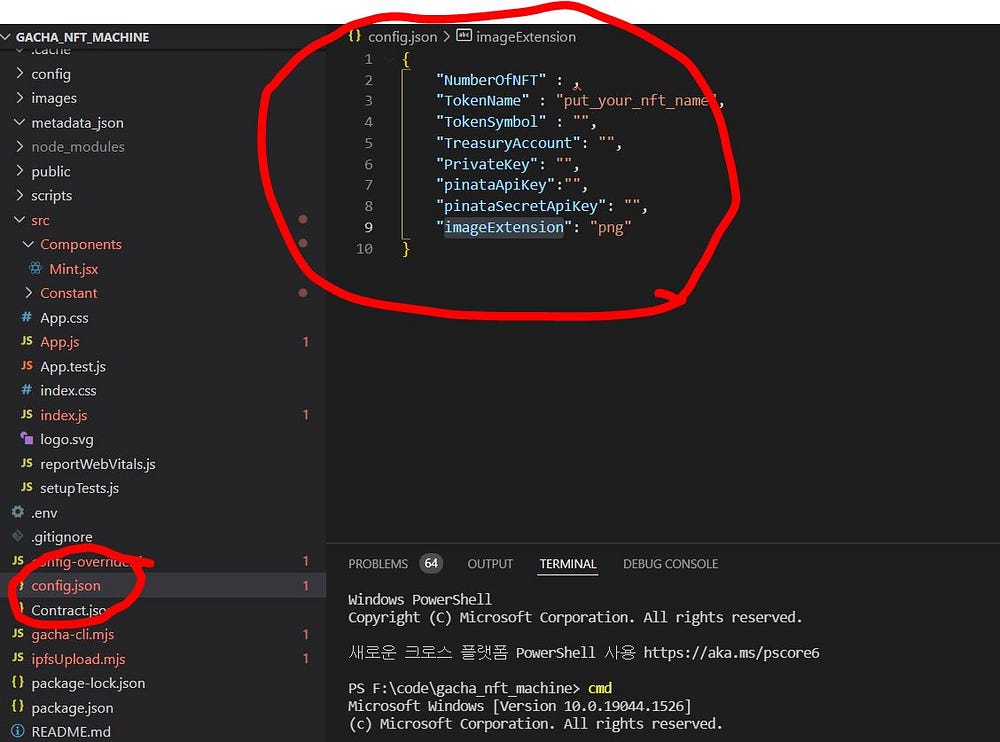Click imageExtension in the breadcrumb
Image resolution: width=1000 pixels, height=742 pixels.
click(526, 37)
